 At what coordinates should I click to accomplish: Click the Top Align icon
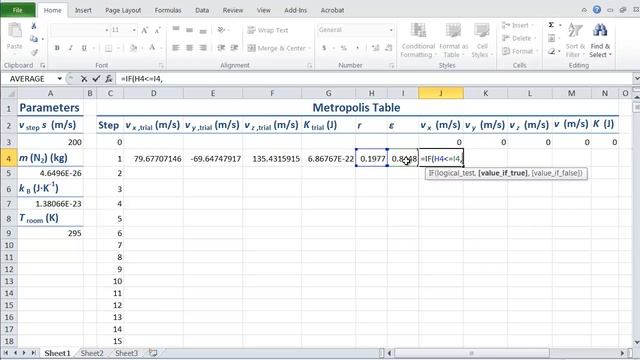click(176, 29)
